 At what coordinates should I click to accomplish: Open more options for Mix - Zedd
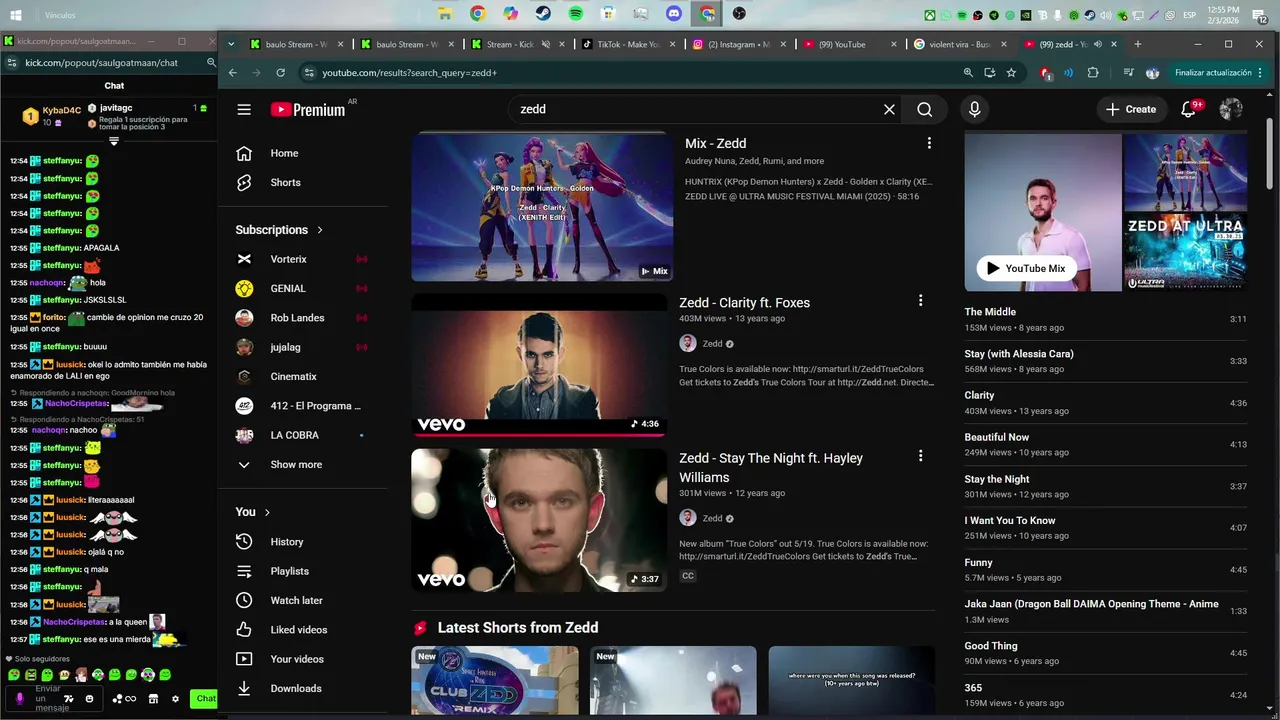pos(929,143)
